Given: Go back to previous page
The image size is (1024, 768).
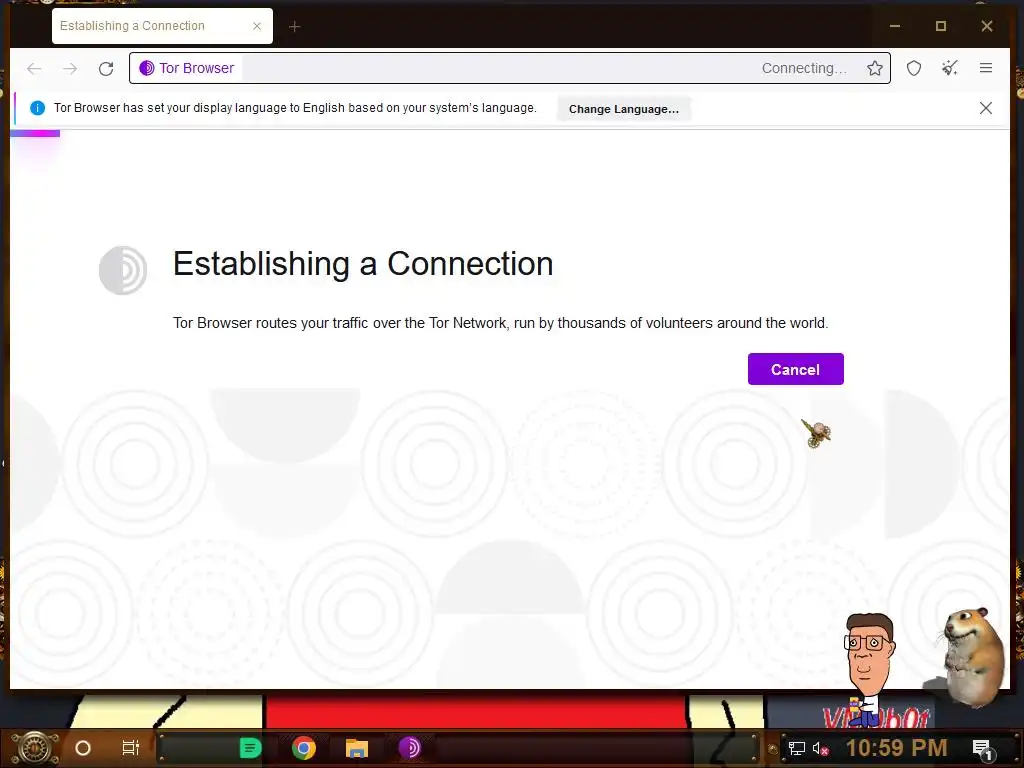Looking at the screenshot, I should tap(34, 68).
